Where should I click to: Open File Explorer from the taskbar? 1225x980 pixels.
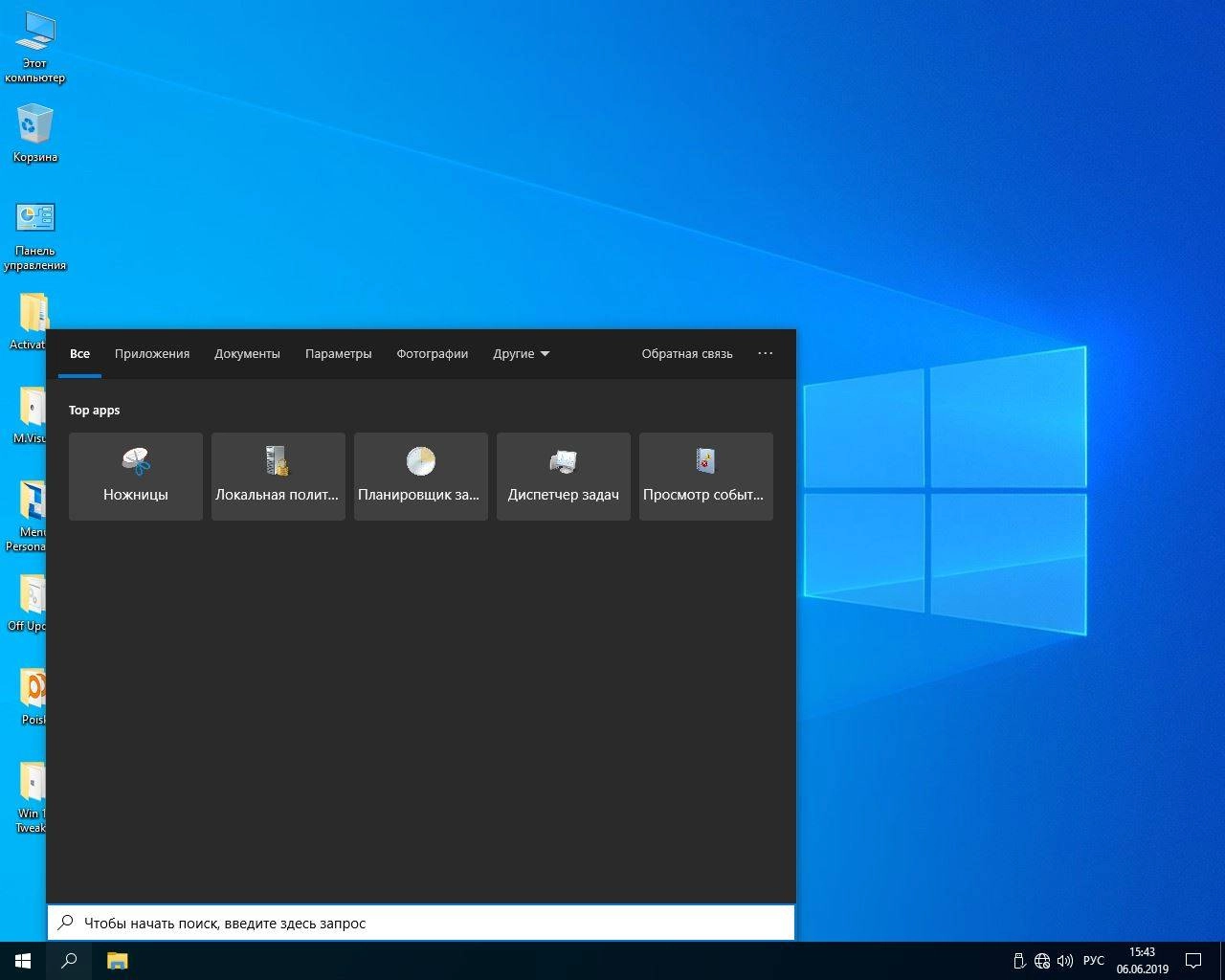pos(117,960)
